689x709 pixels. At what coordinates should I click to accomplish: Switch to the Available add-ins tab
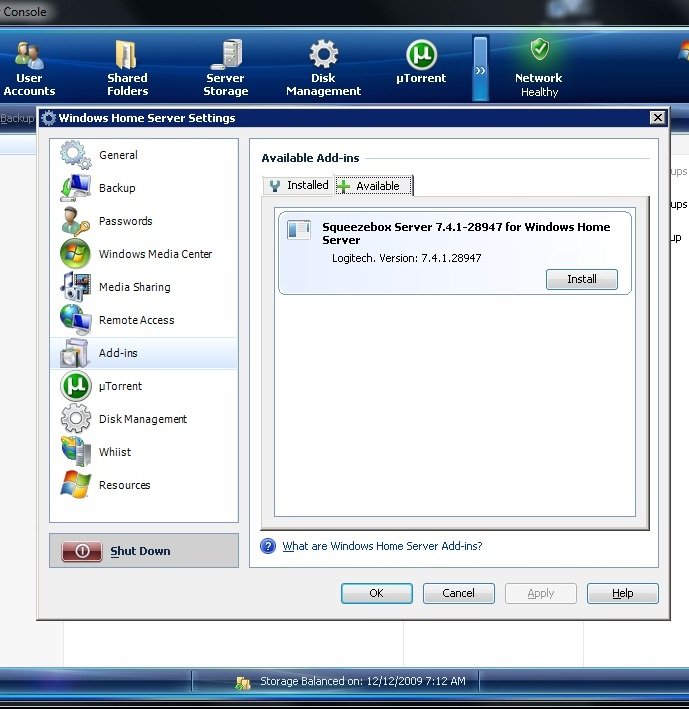coord(373,186)
